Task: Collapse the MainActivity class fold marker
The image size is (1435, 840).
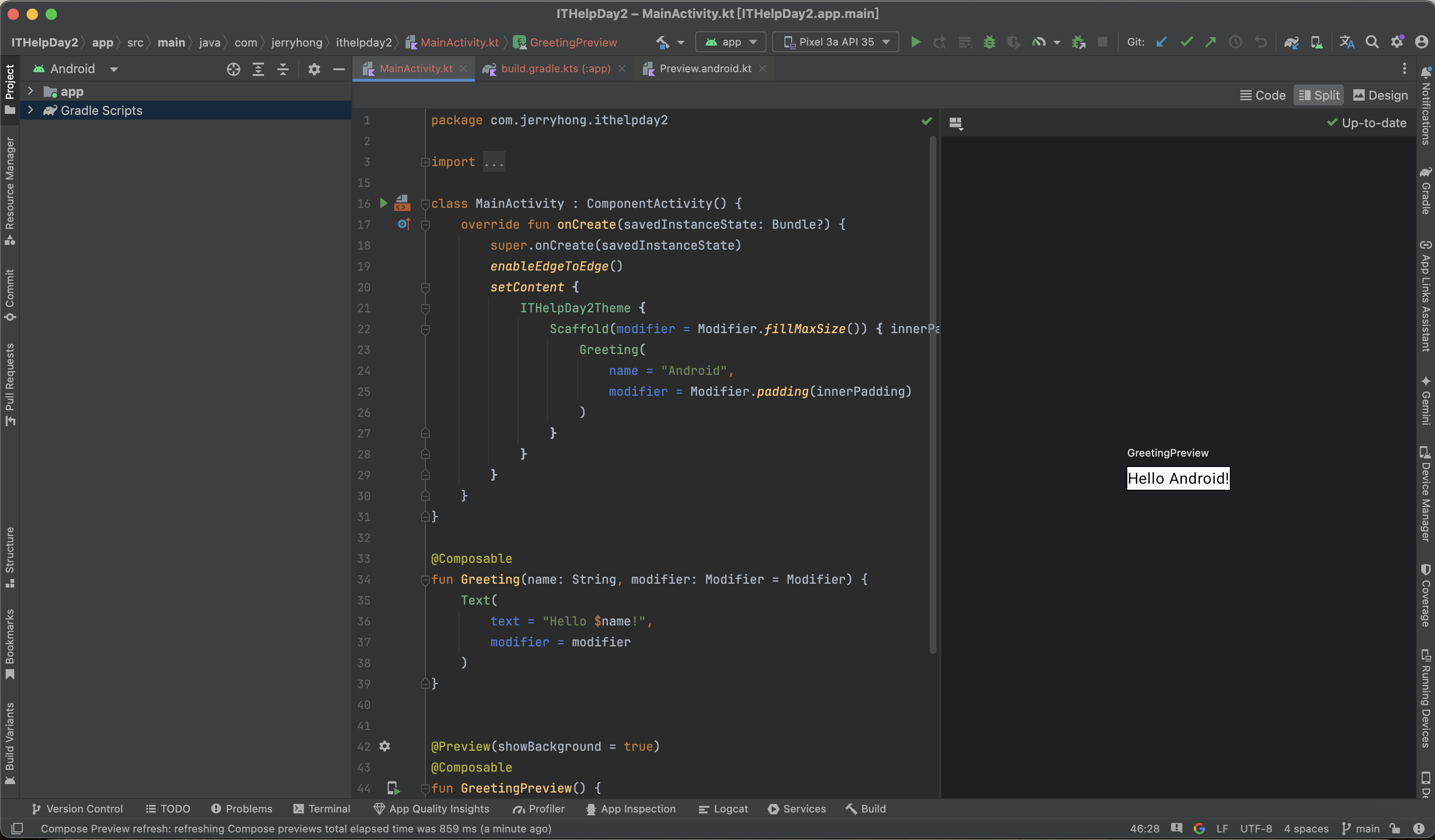Action: (425, 204)
